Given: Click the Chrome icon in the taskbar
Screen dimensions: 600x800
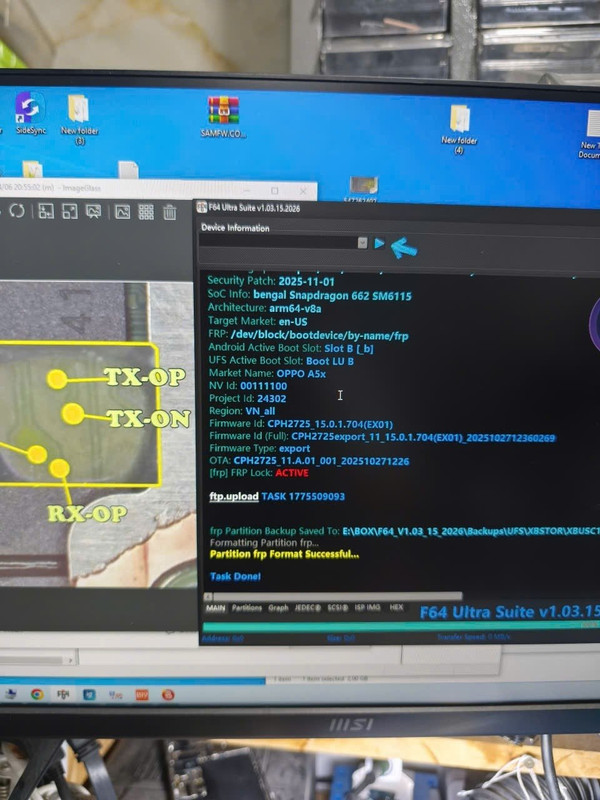Looking at the screenshot, I should coord(37,694).
